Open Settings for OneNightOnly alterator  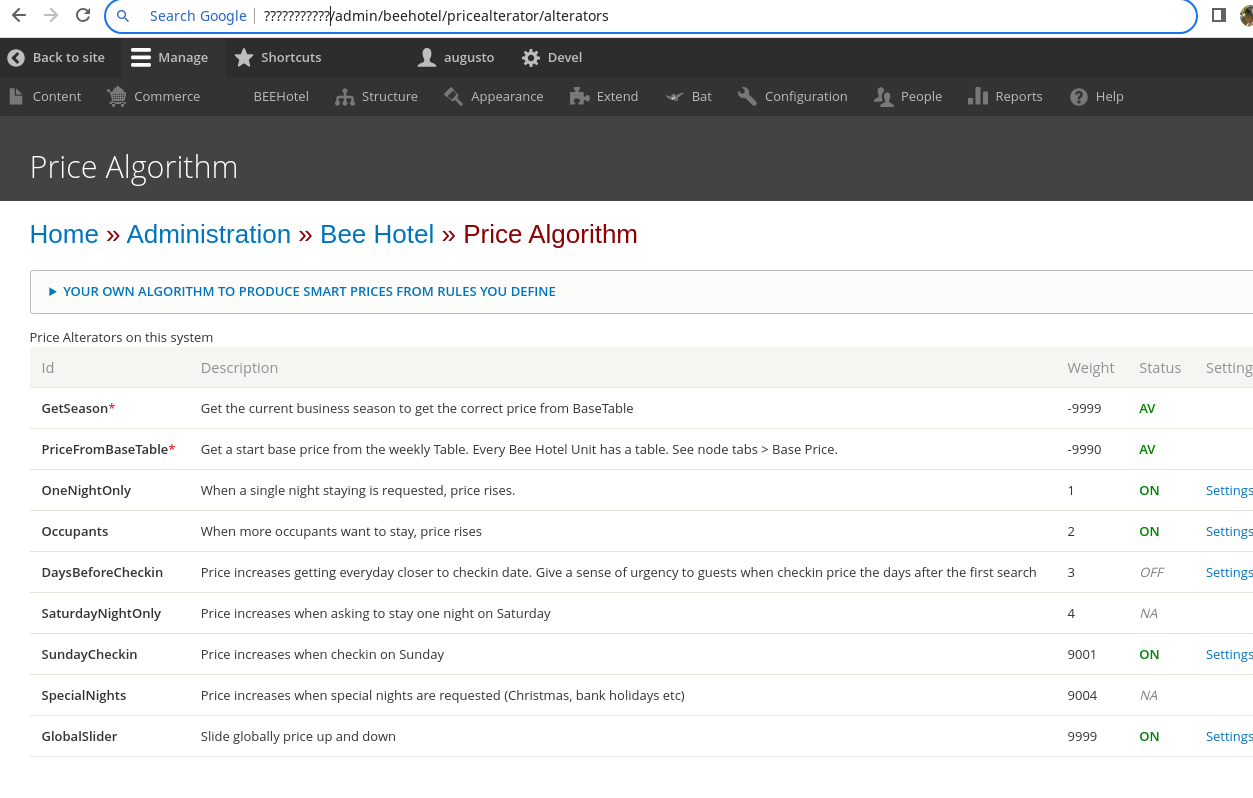[x=1229, y=490]
